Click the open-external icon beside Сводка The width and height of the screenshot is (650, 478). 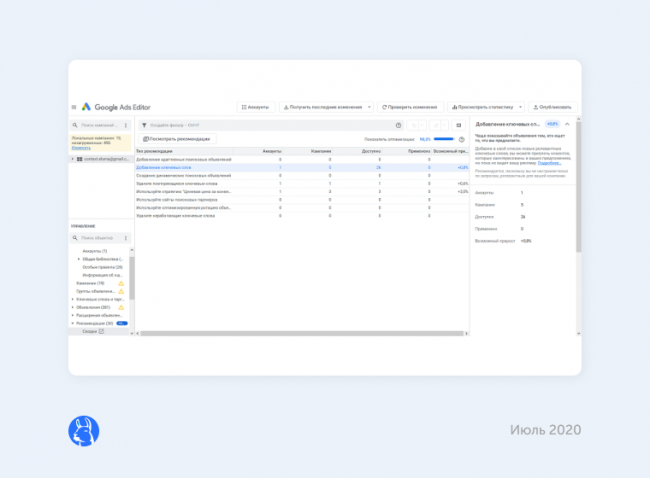tap(101, 331)
